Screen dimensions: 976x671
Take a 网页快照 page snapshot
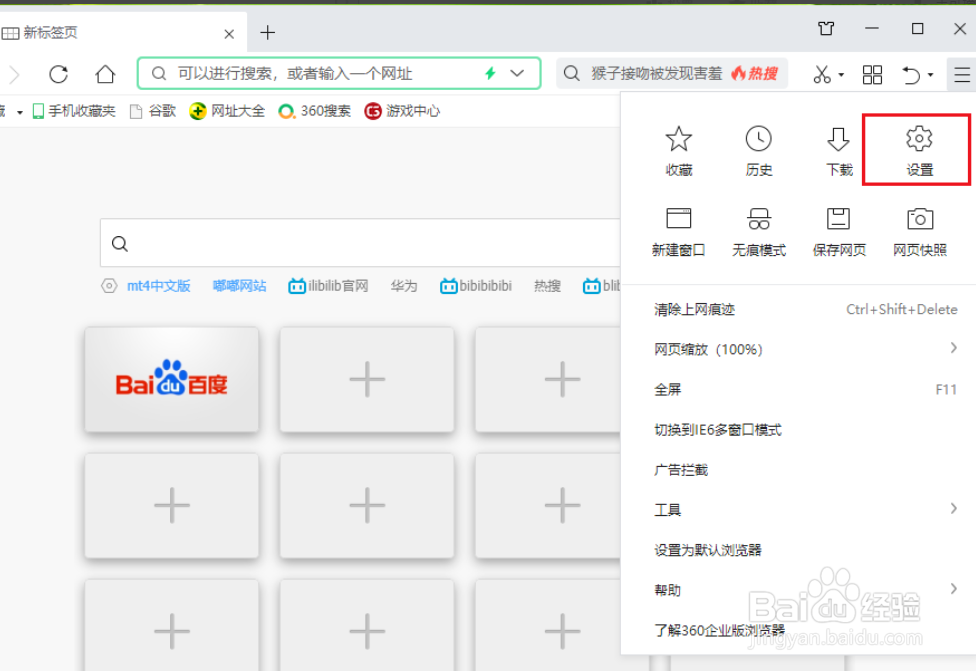(918, 230)
